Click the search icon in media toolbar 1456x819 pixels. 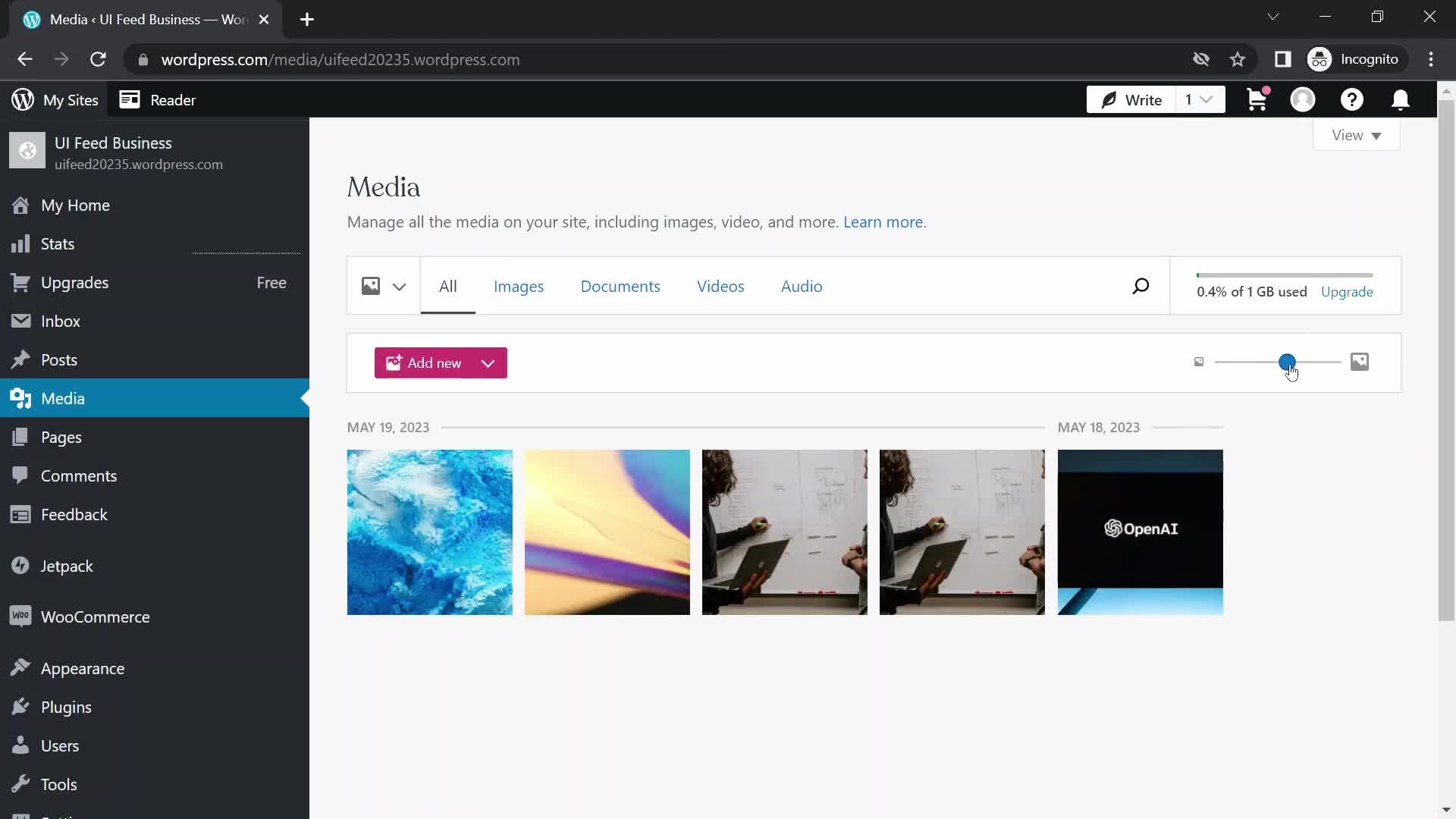(1141, 286)
